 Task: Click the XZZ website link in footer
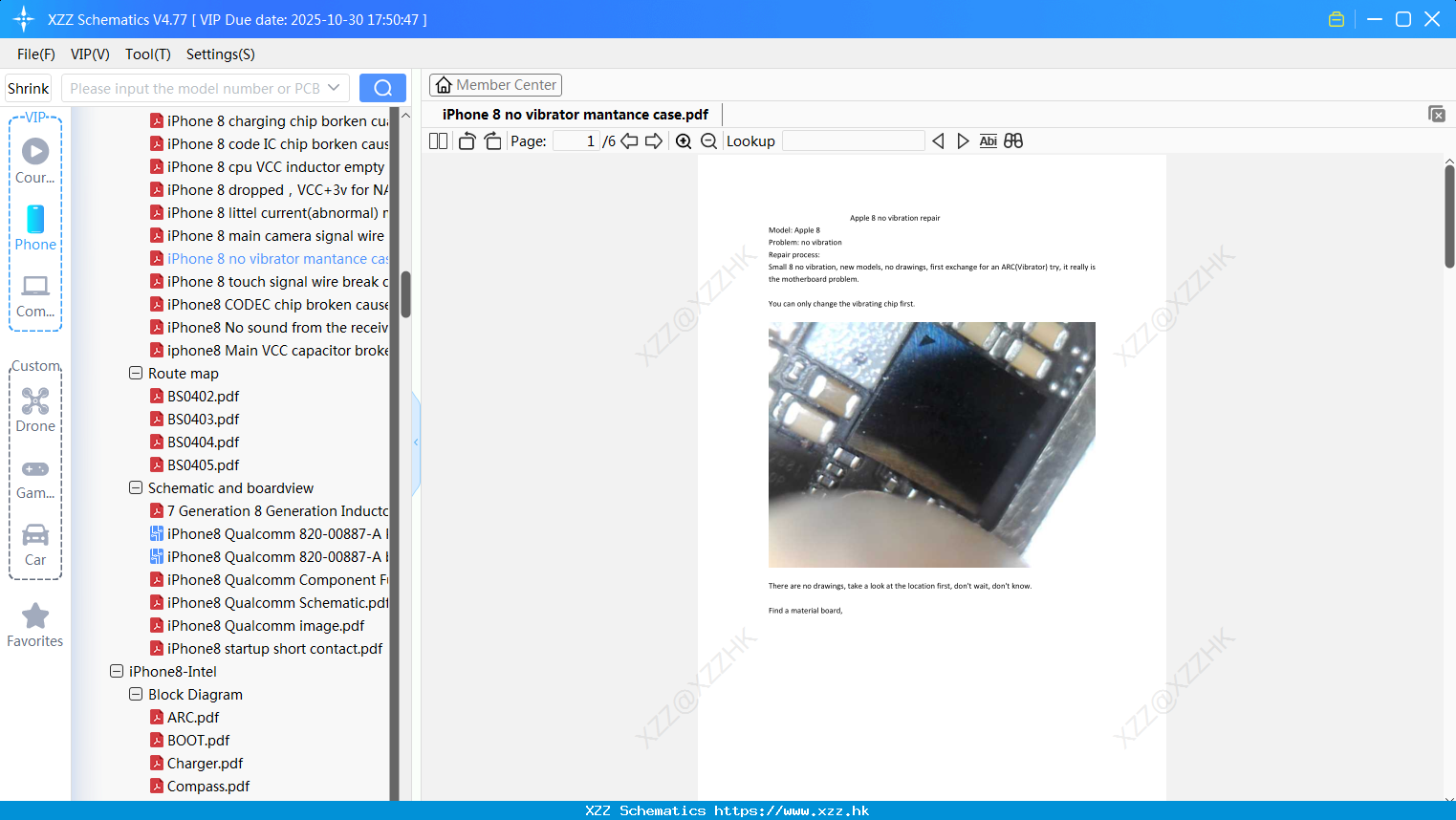point(792,810)
